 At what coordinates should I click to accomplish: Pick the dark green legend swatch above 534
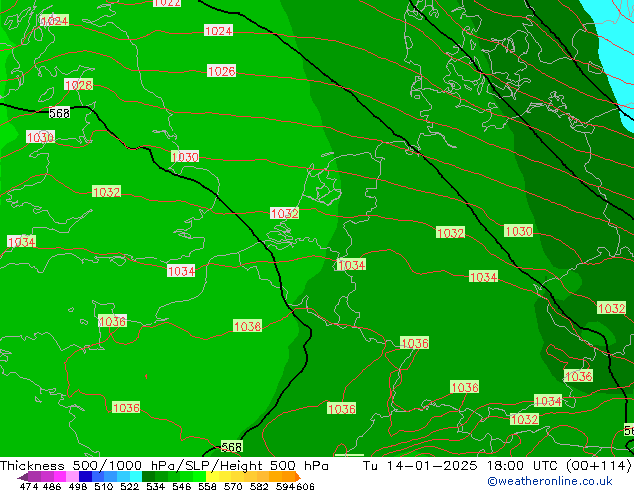(149, 476)
